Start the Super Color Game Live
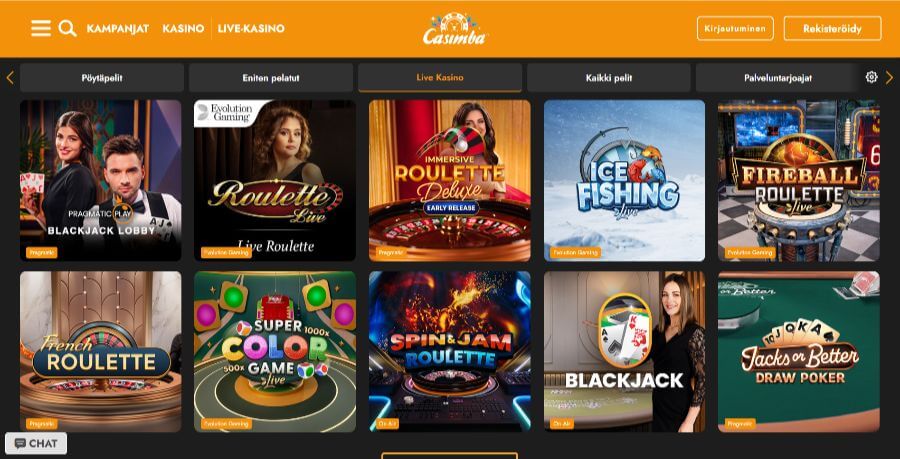This screenshot has width=900, height=459. coord(275,352)
